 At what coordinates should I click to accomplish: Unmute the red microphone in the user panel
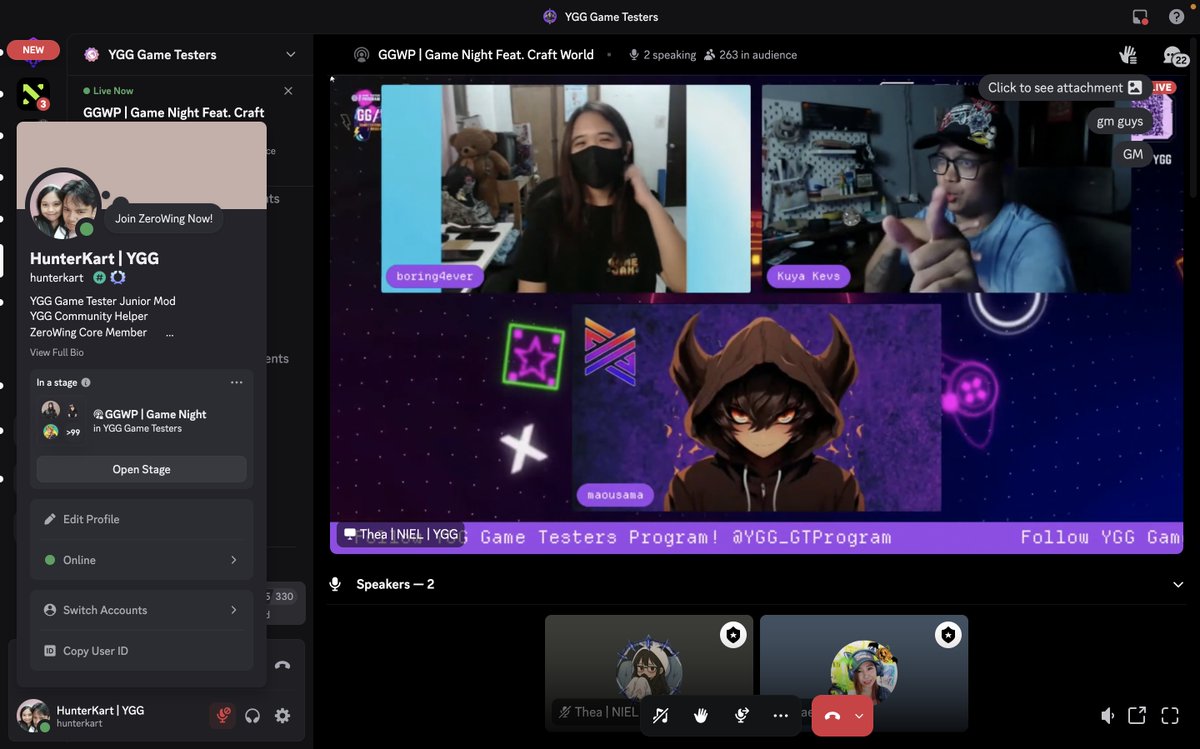coord(223,716)
